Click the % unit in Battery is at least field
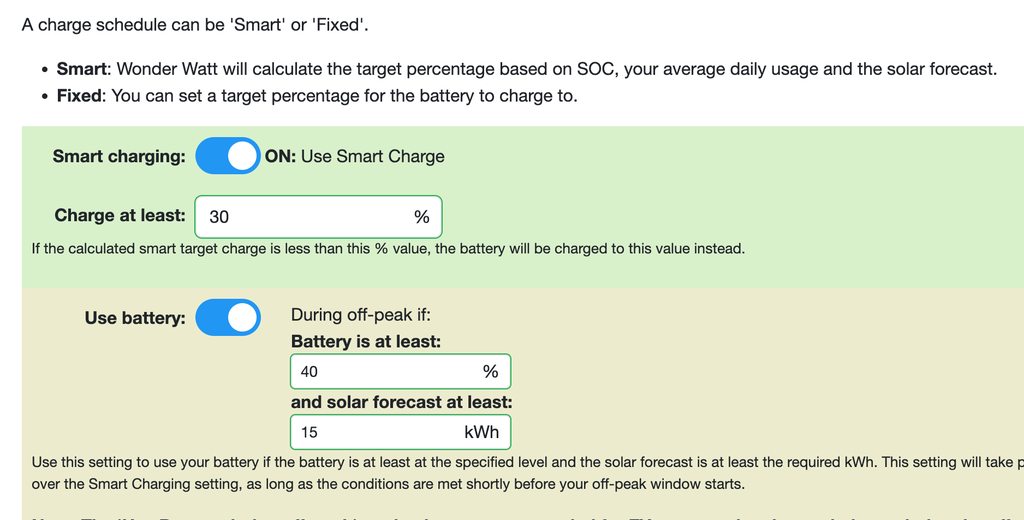The height and width of the screenshot is (520, 1024). [x=490, y=372]
